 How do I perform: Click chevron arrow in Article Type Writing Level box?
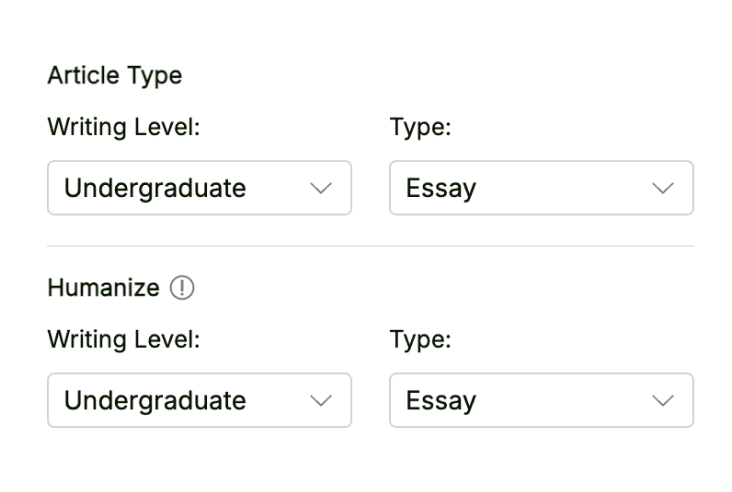point(321,188)
